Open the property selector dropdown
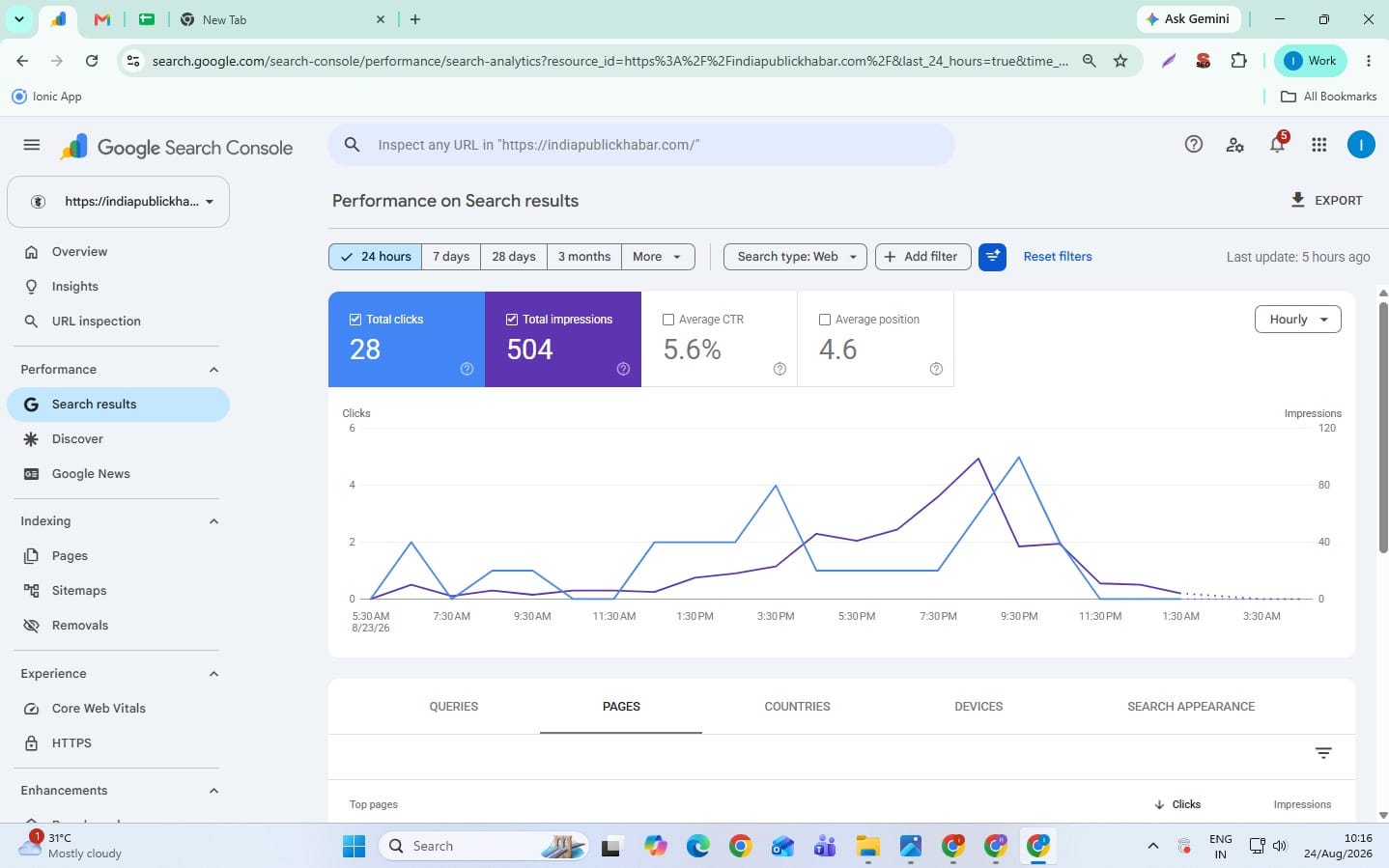Image resolution: width=1389 pixels, height=868 pixels. [x=118, y=202]
